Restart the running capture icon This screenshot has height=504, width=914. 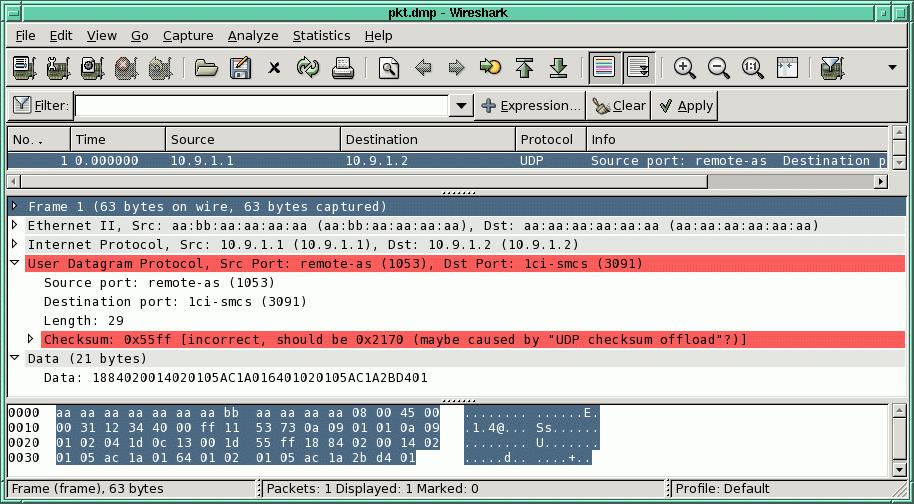tap(160, 68)
